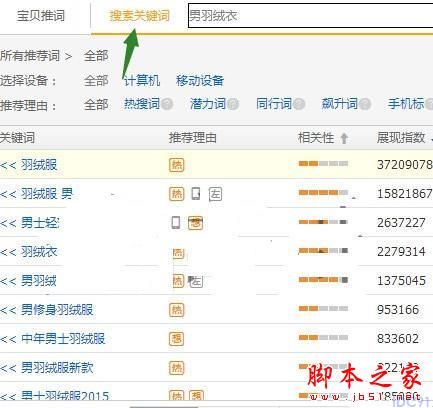Filter by 手机标
This screenshot has height=408, width=433.
406,104
